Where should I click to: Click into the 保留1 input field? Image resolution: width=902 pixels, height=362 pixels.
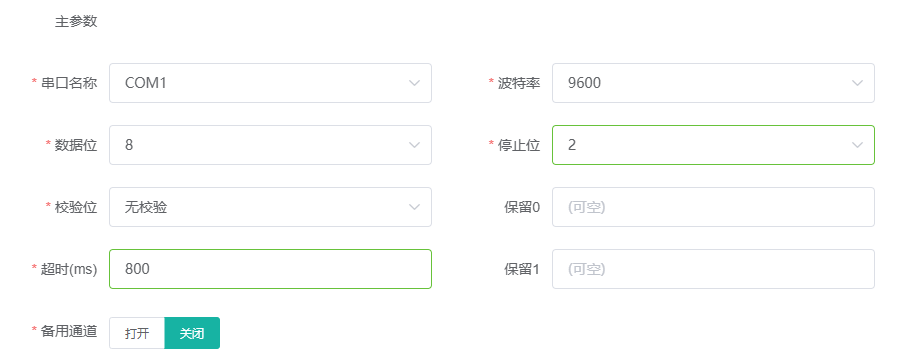pos(713,269)
